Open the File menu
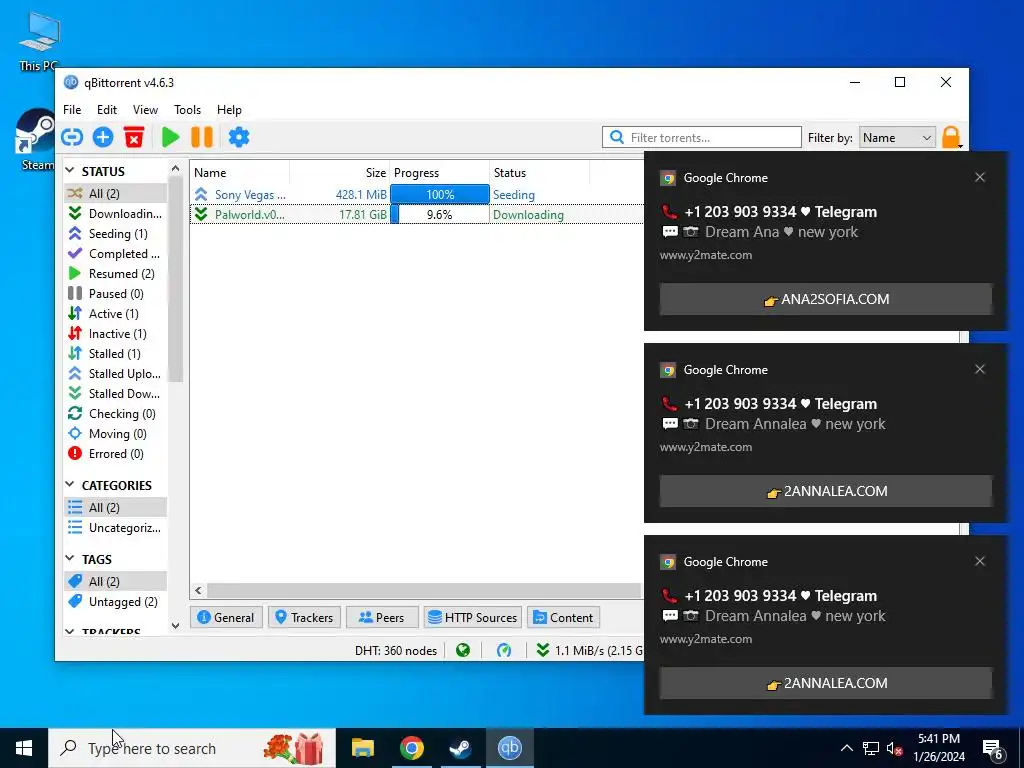The height and width of the screenshot is (768, 1024). pyautogui.click(x=72, y=110)
